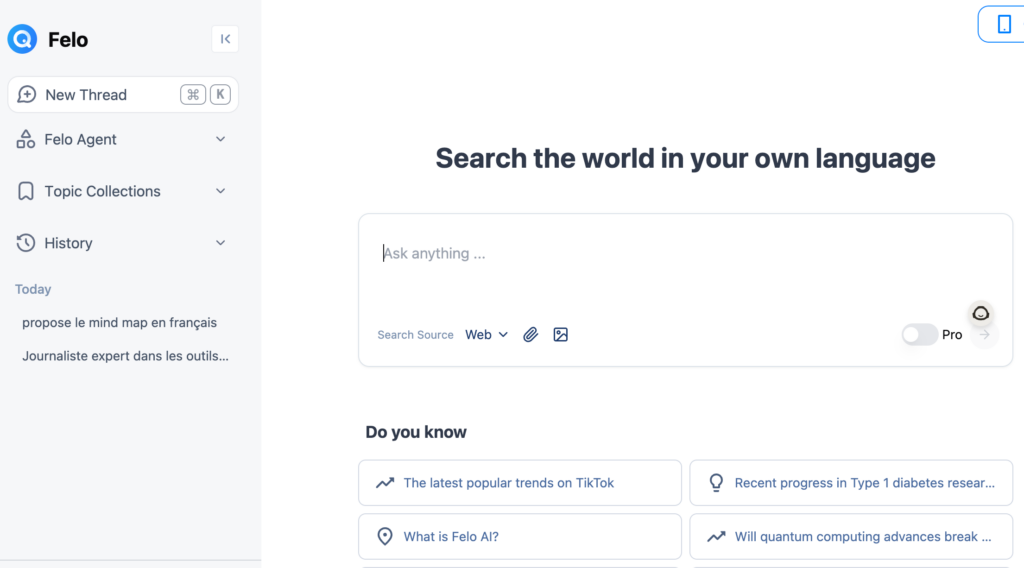The image size is (1024, 568).
Task: Click the trend icon beside the quantum computing suggestion
Action: click(x=716, y=537)
